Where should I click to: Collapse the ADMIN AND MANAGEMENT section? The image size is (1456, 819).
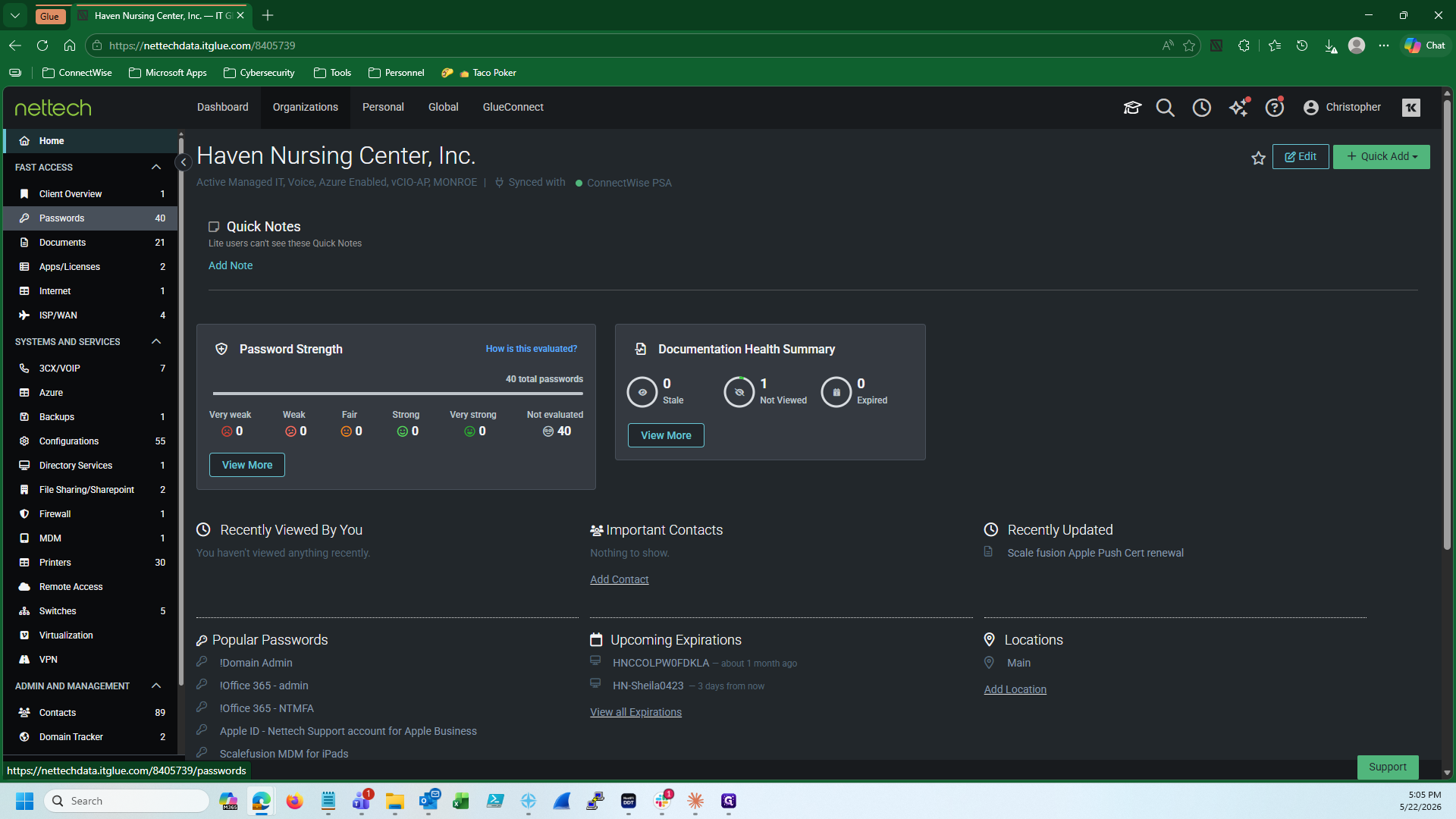pyautogui.click(x=156, y=686)
